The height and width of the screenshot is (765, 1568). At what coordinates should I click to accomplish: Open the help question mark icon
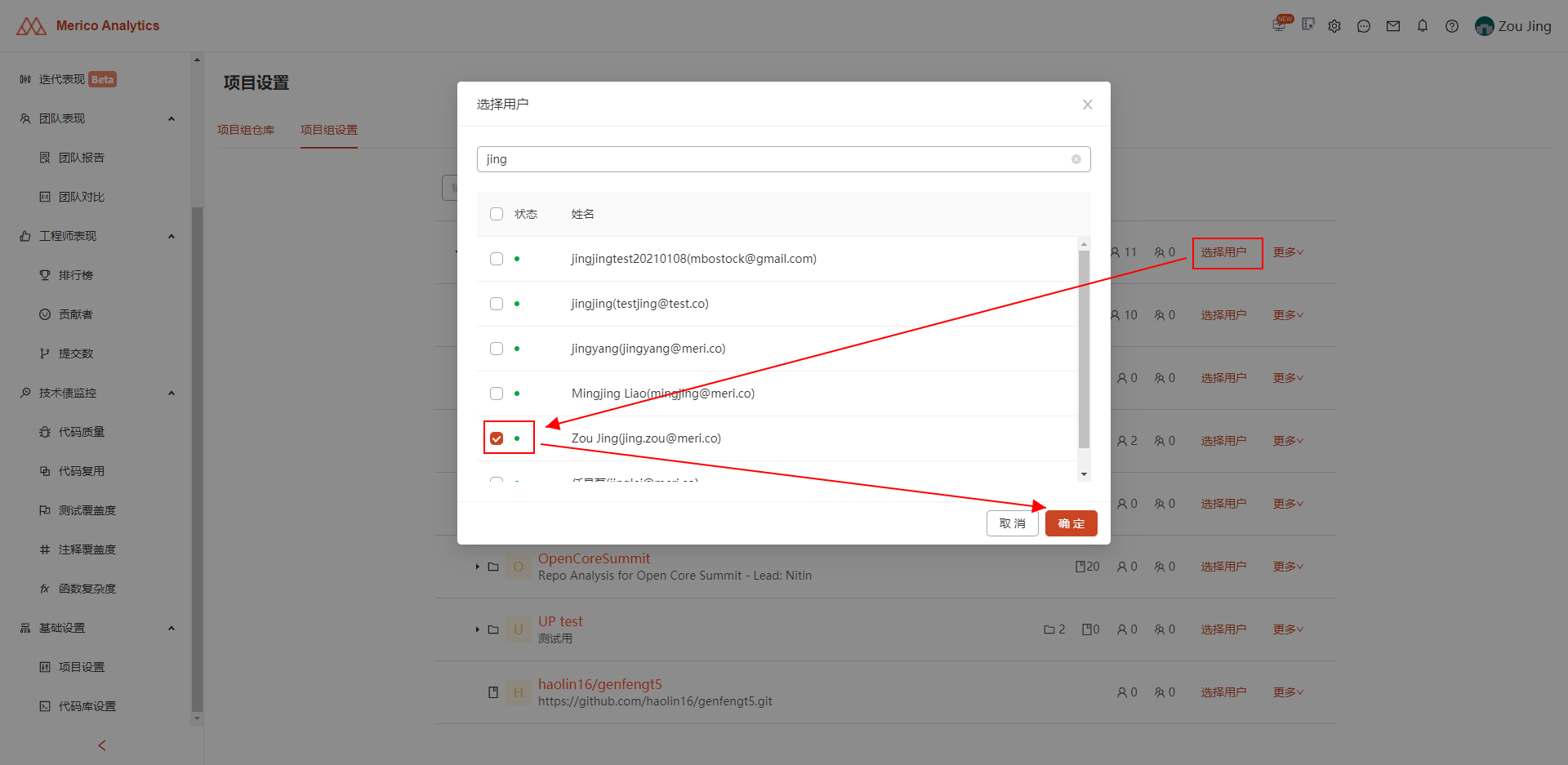1452,26
